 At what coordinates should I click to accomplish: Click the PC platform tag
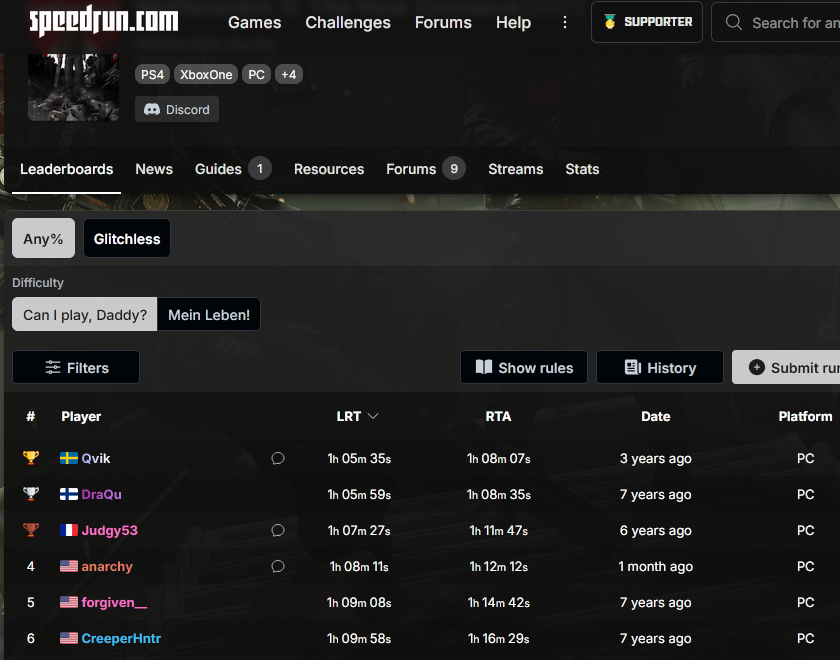click(256, 74)
